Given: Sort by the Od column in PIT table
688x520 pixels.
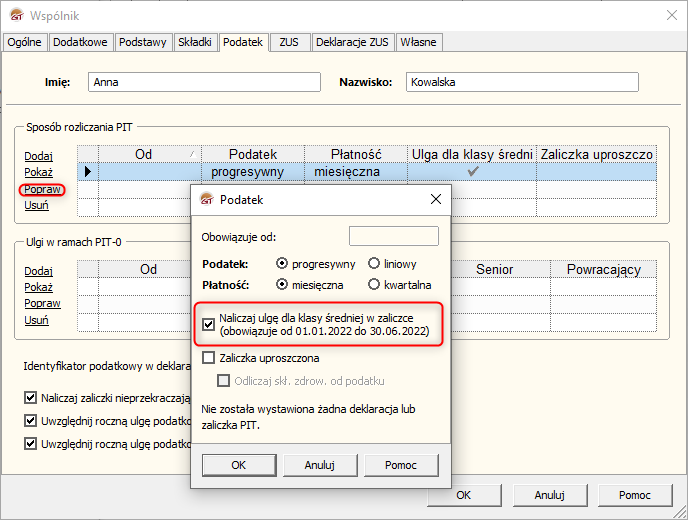Looking at the screenshot, I should 150,154.
